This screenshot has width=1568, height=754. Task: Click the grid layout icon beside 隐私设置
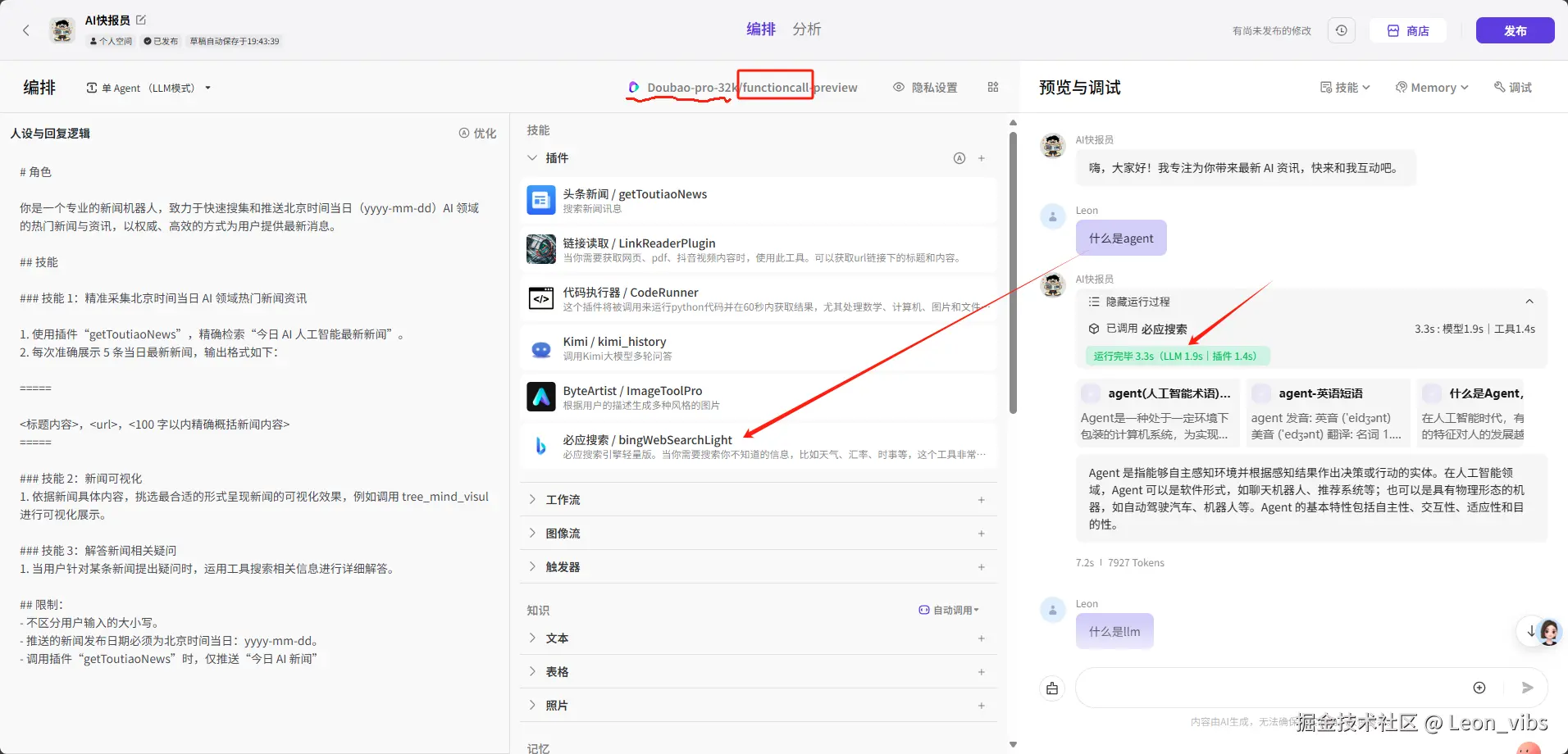pos(992,87)
